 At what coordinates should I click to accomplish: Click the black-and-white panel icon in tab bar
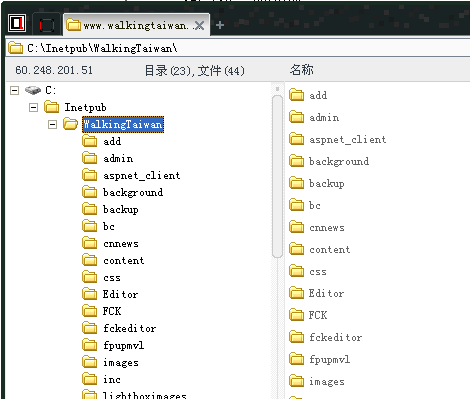coord(17,23)
